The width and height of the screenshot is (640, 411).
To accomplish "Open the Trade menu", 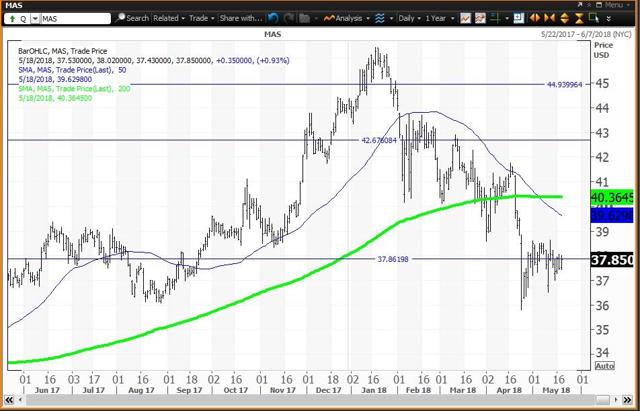I will click(202, 18).
